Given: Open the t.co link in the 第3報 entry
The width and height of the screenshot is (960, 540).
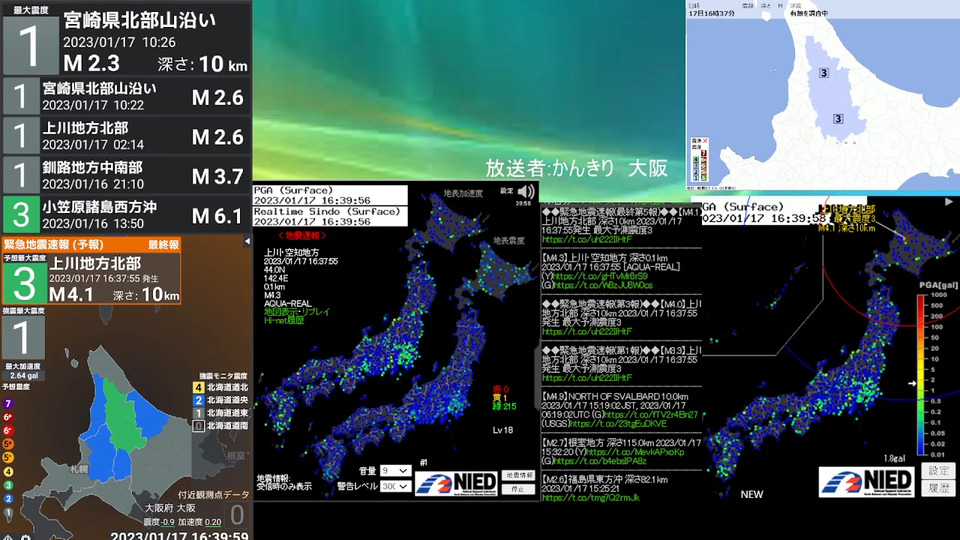Looking at the screenshot, I should (587, 331).
